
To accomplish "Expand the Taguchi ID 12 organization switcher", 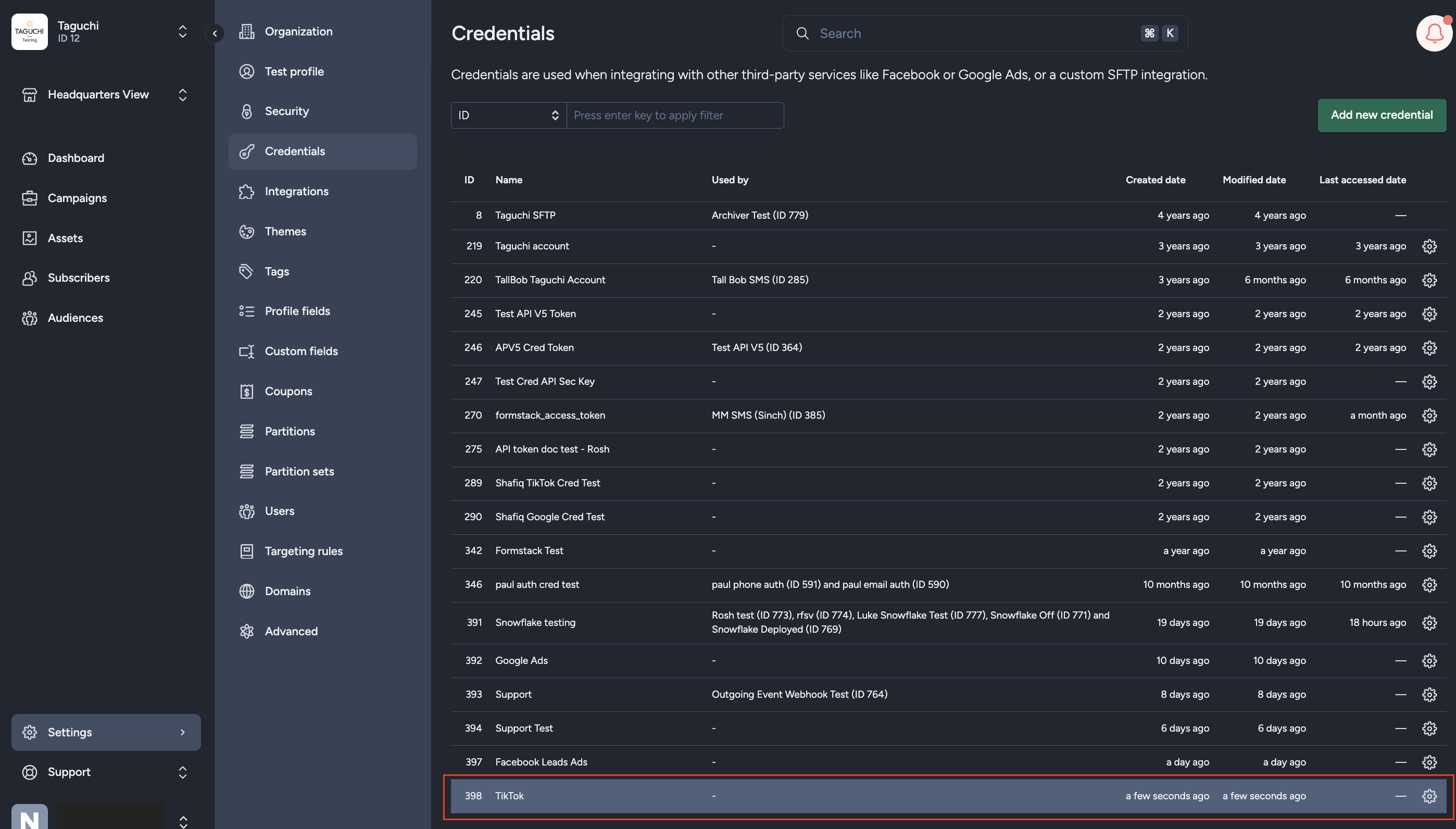I will (182, 32).
